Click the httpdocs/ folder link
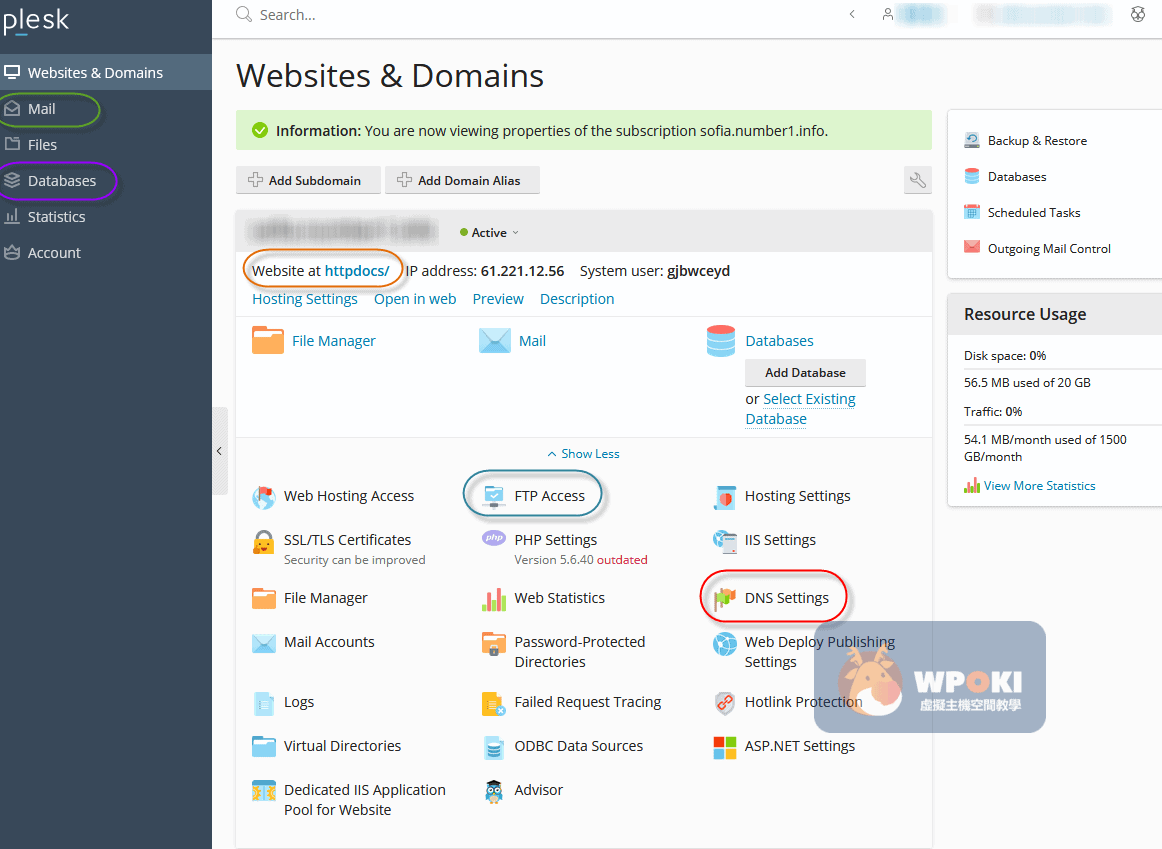 pos(356,271)
